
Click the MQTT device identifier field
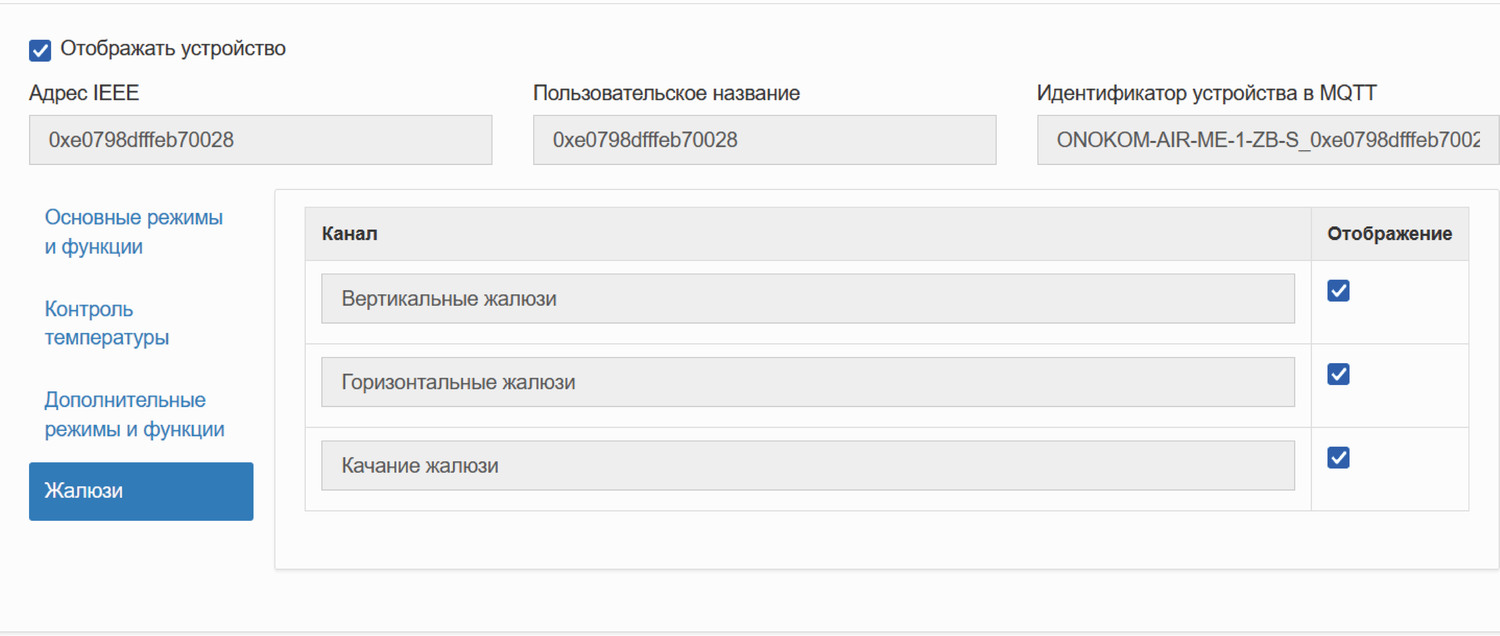coord(1267,140)
